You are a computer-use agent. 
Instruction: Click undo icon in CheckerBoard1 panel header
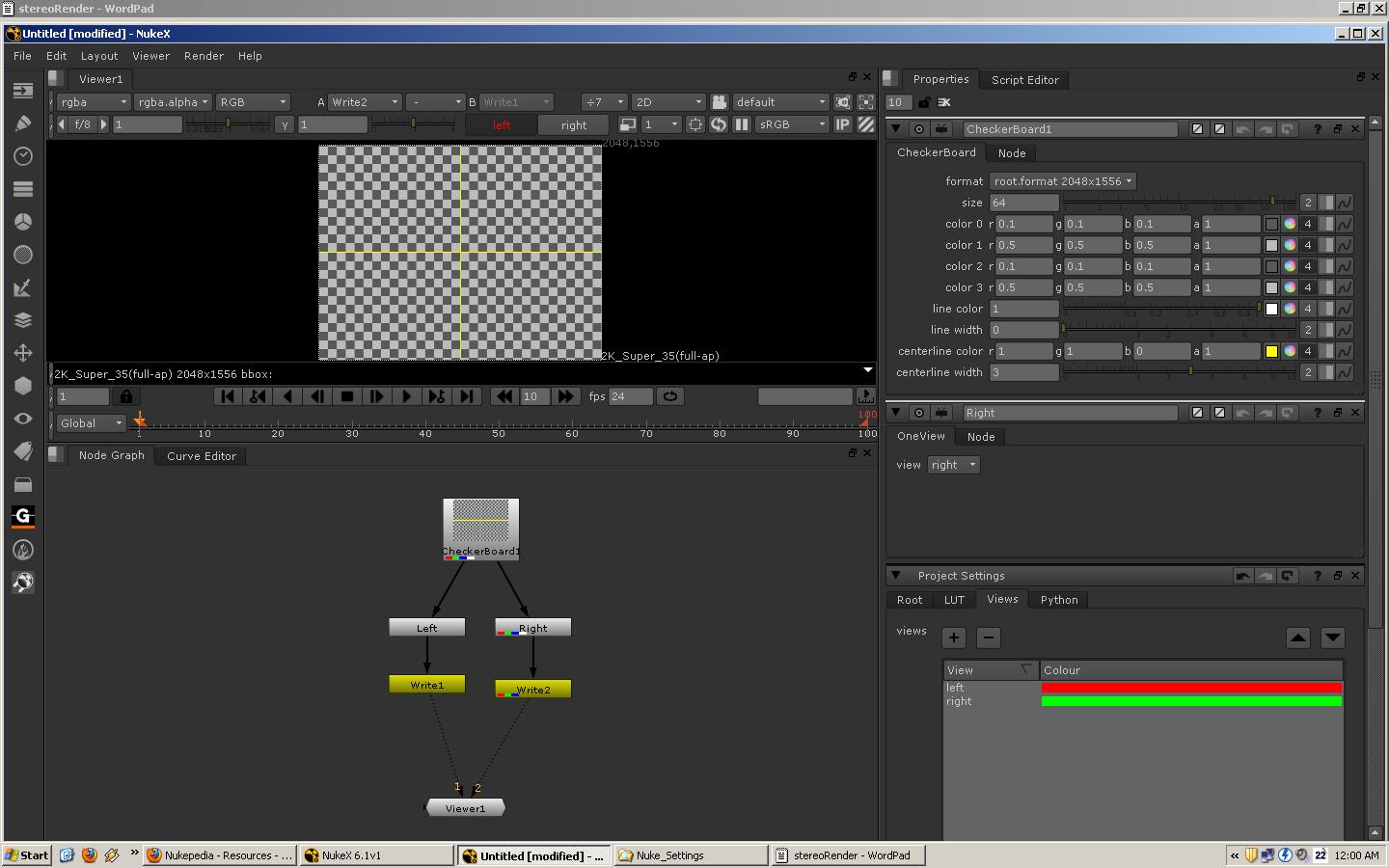click(1243, 129)
